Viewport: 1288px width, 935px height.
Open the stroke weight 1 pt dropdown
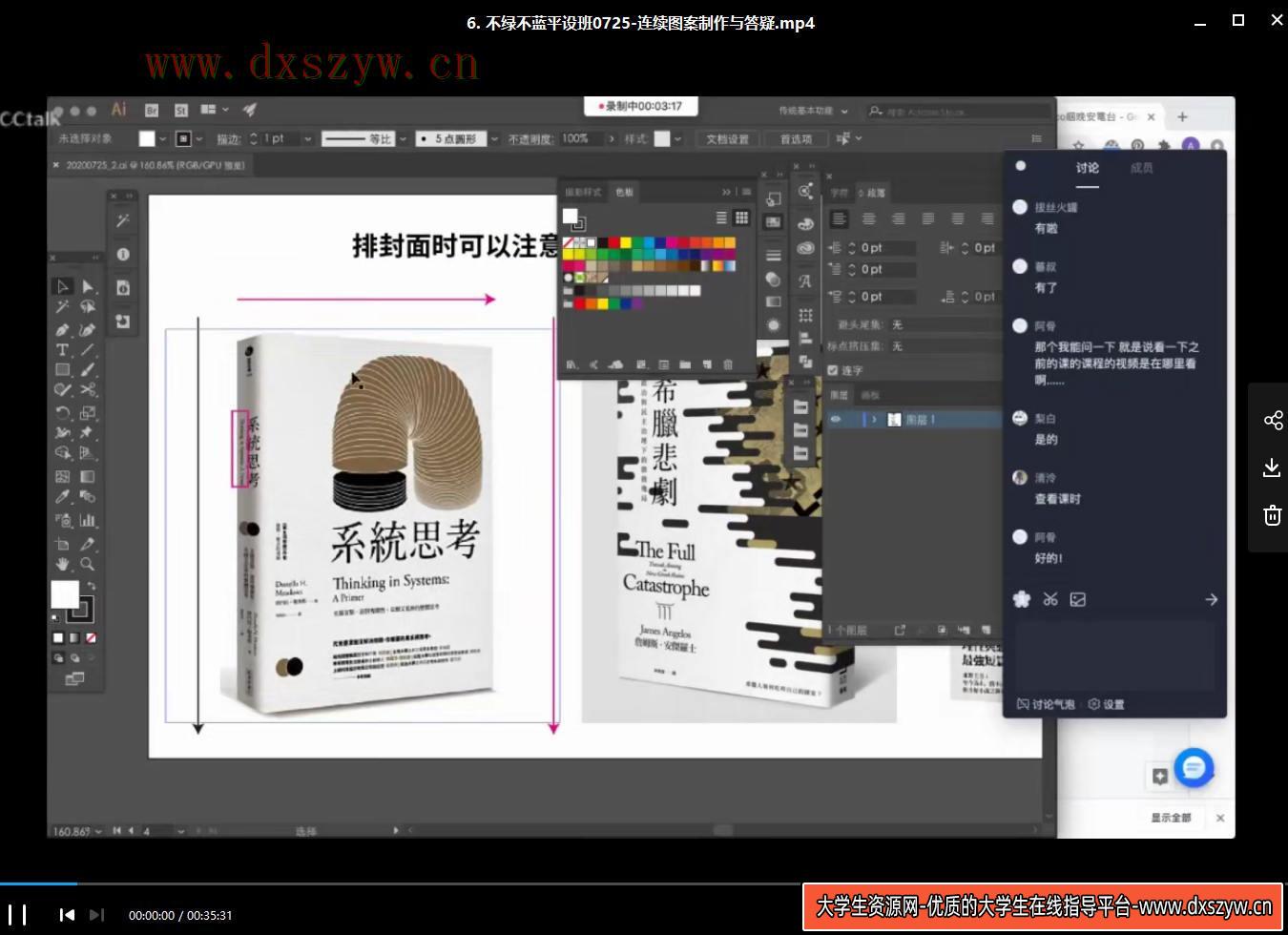point(308,138)
